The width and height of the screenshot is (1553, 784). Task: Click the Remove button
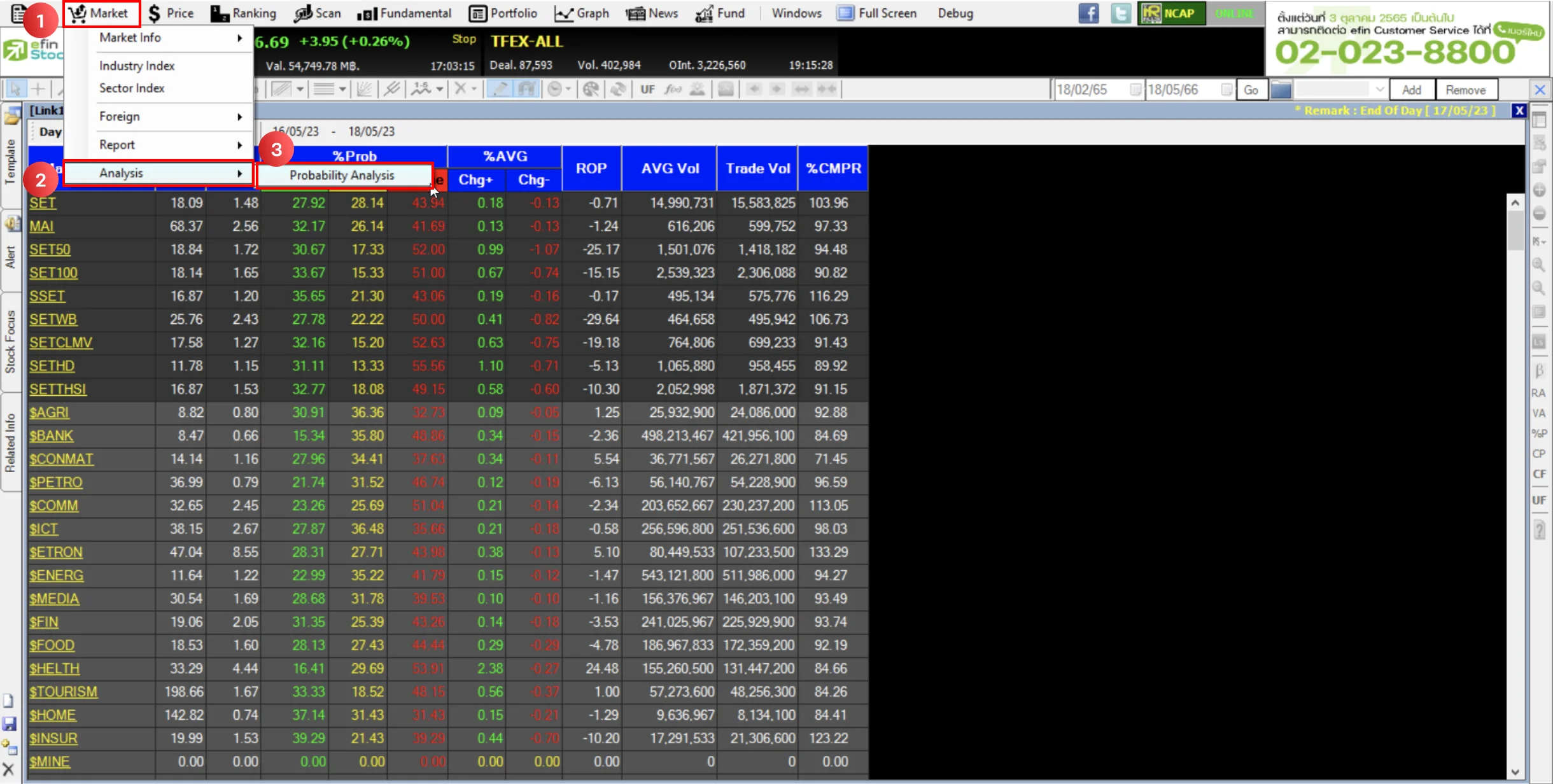point(1465,90)
